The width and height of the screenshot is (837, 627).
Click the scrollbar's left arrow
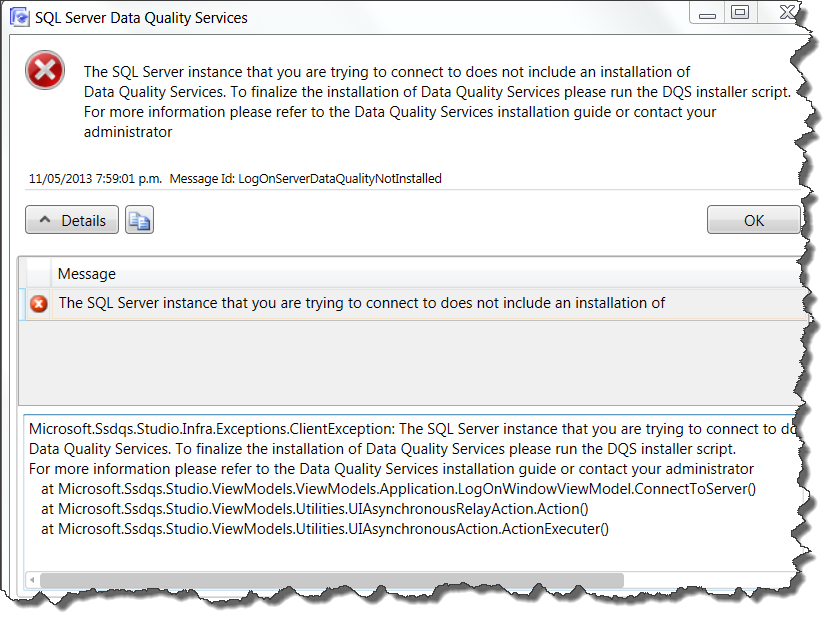click(31, 580)
